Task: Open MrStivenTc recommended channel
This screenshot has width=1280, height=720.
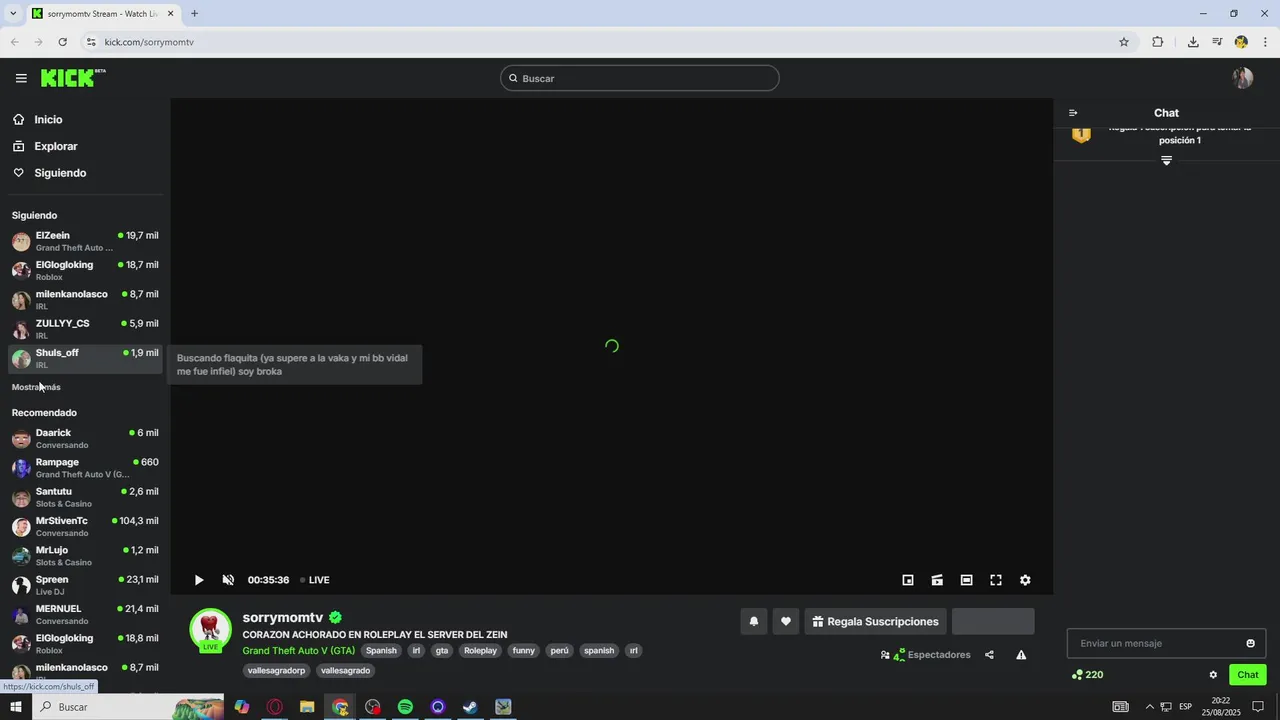Action: pos(85,526)
